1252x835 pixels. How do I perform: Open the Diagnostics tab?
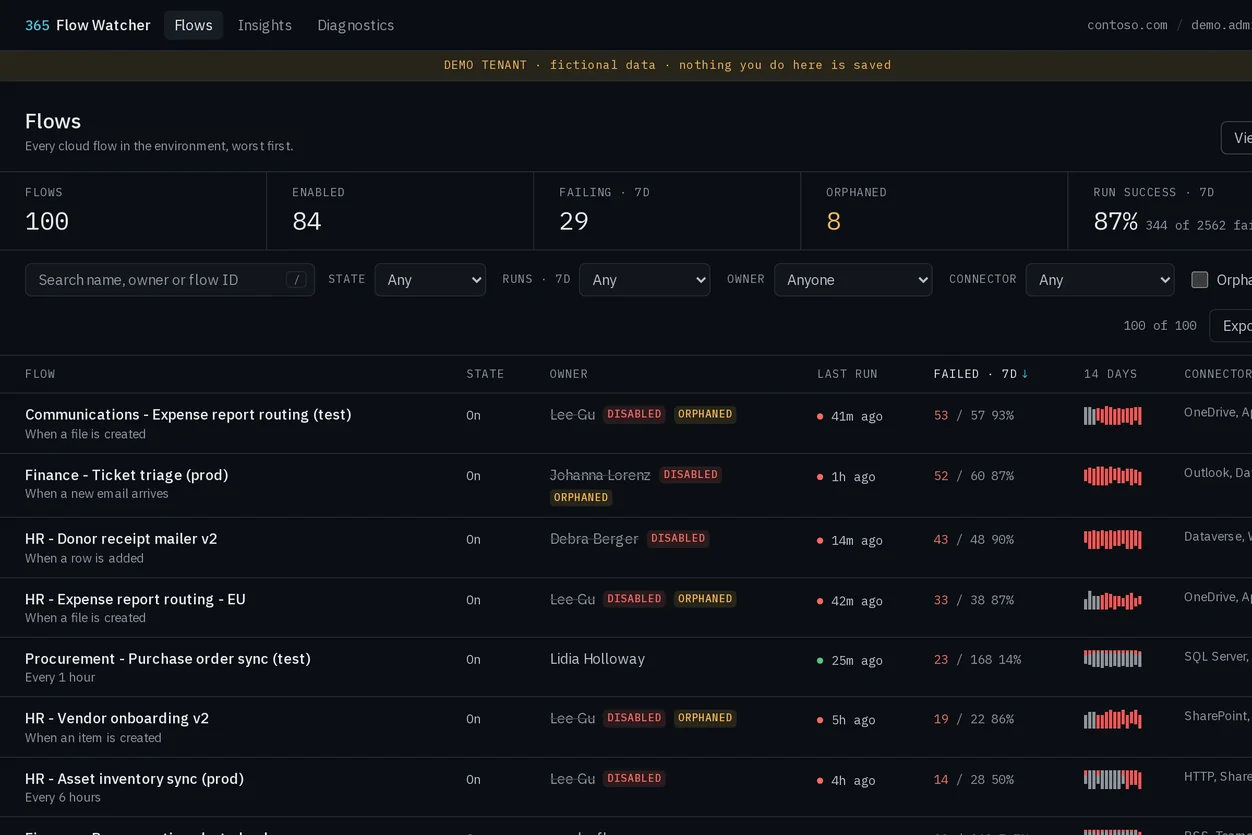(356, 25)
